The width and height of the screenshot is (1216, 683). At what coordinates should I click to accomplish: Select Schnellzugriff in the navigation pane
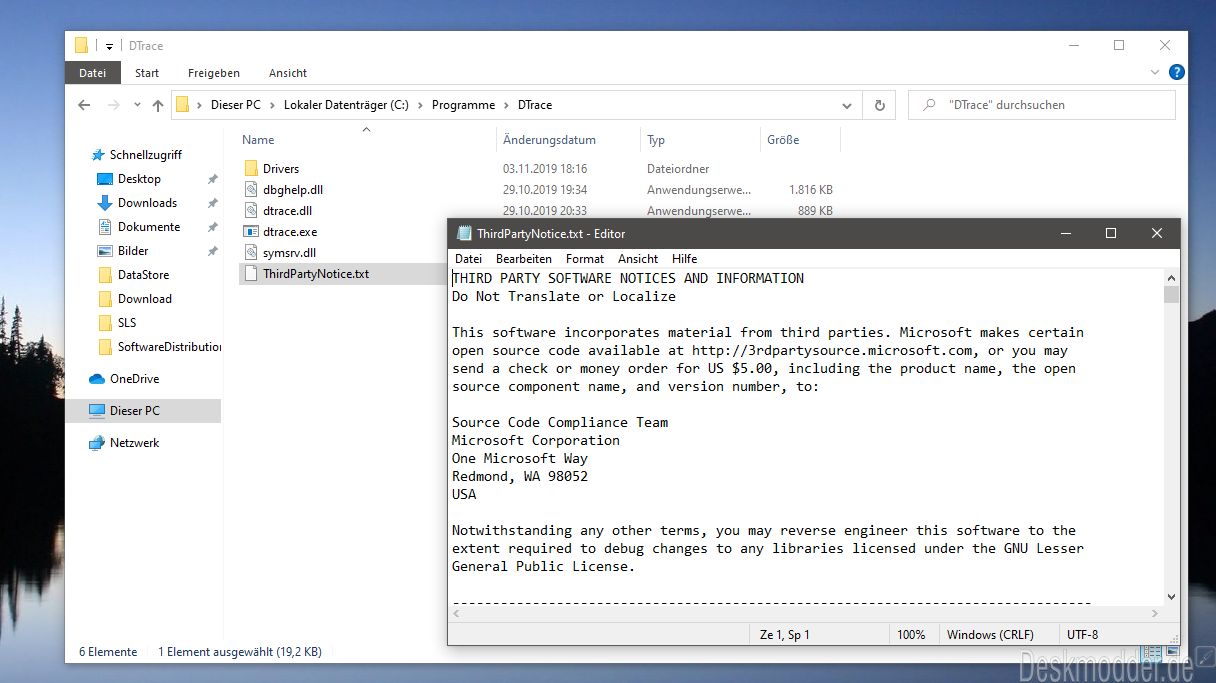click(x=145, y=155)
